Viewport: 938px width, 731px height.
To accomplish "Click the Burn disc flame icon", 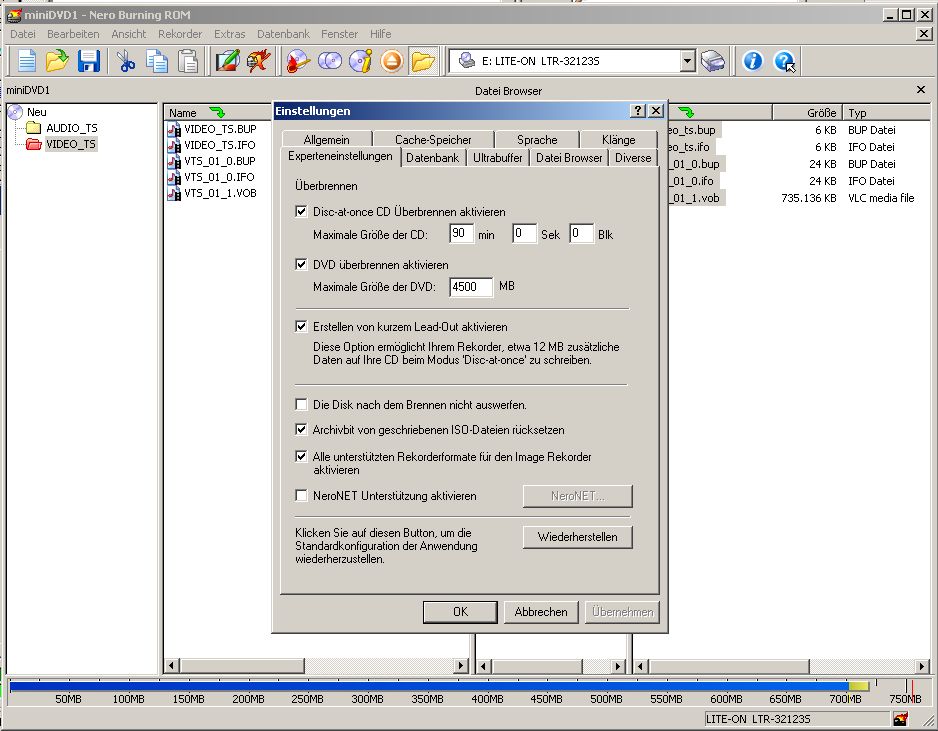I will [298, 61].
